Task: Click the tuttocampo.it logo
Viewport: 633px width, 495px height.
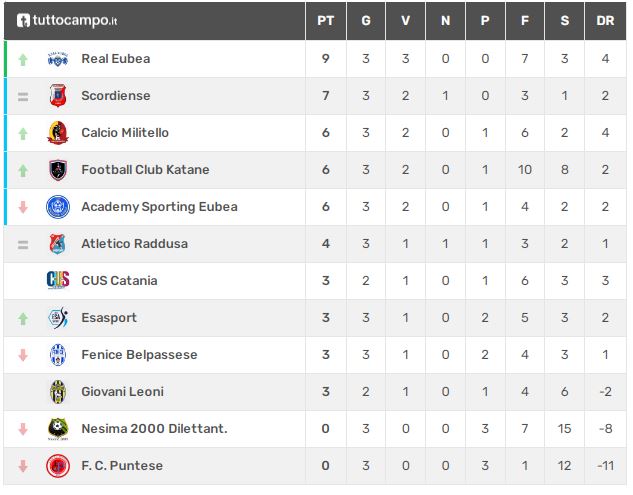Action: click(x=67, y=20)
